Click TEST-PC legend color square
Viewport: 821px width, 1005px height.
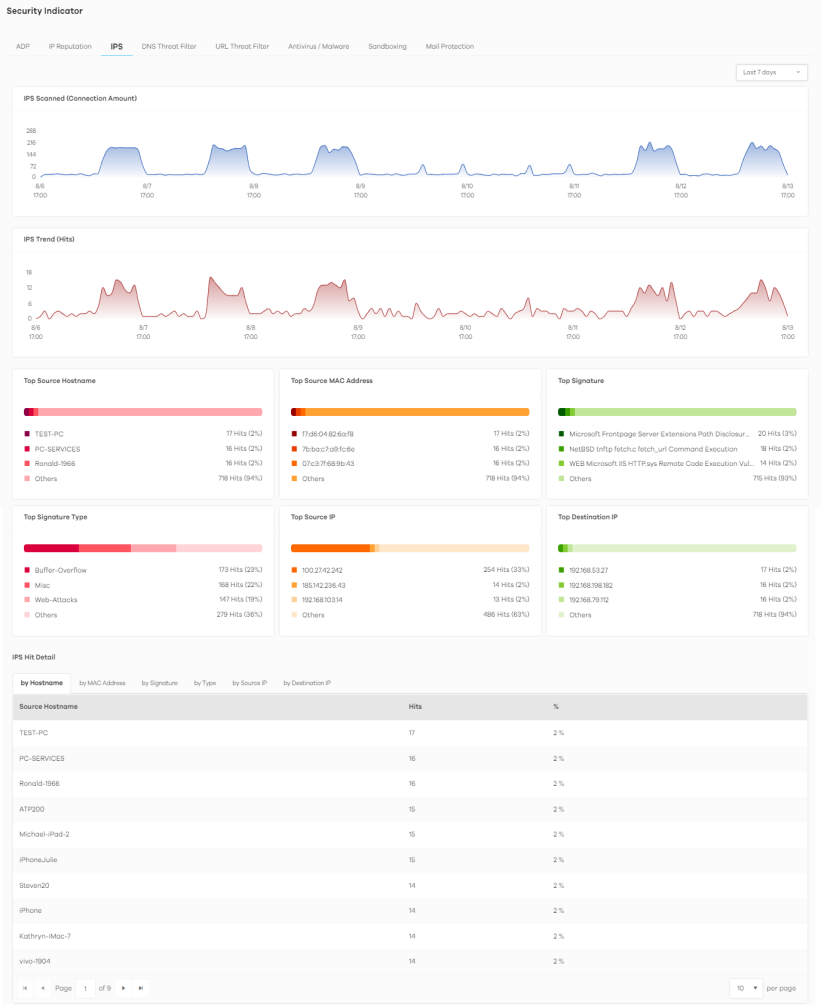[26, 434]
